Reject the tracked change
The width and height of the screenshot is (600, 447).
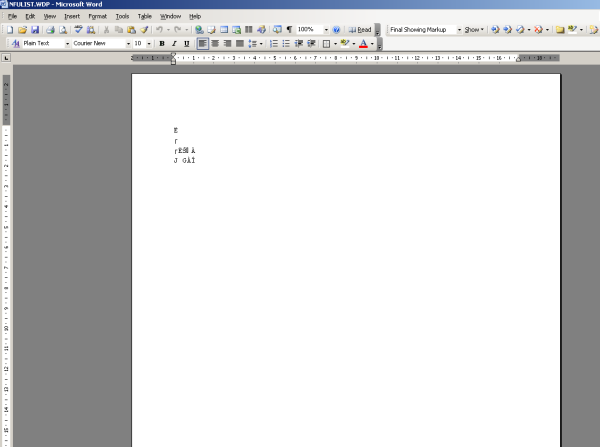tap(538, 29)
